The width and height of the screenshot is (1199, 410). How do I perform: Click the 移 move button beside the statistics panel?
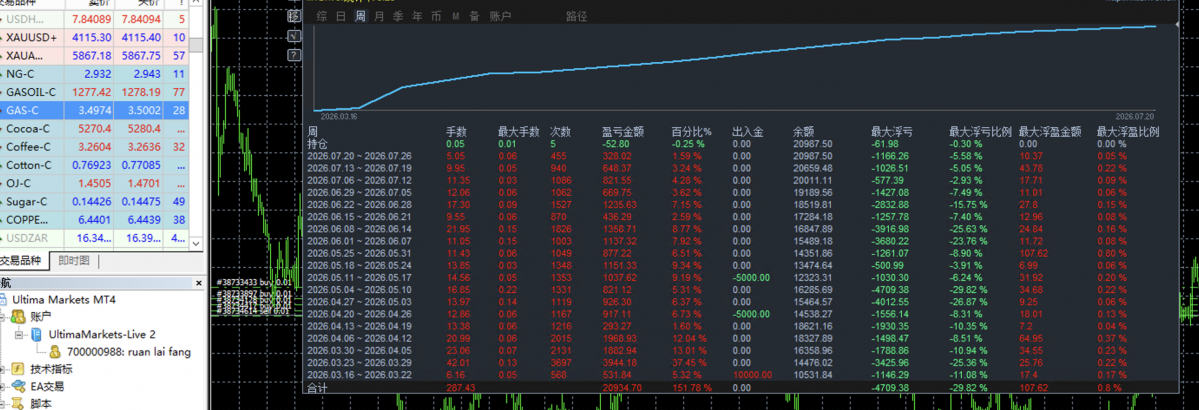click(x=294, y=16)
